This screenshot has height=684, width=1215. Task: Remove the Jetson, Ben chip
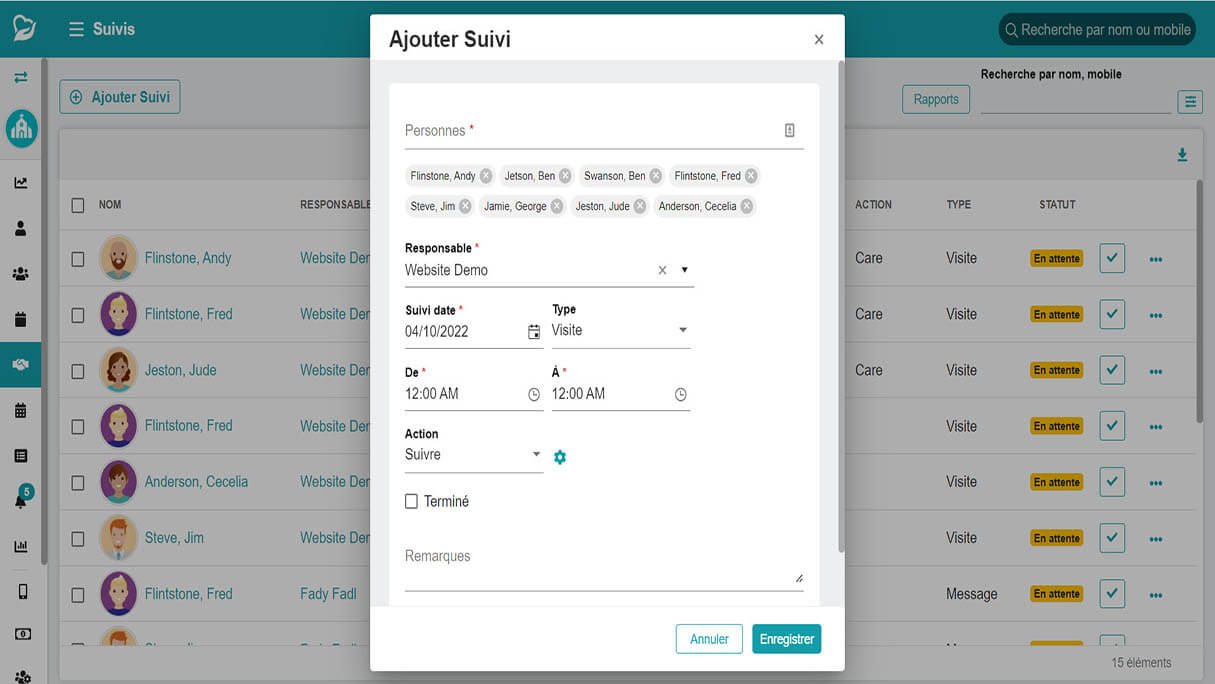[x=565, y=176]
